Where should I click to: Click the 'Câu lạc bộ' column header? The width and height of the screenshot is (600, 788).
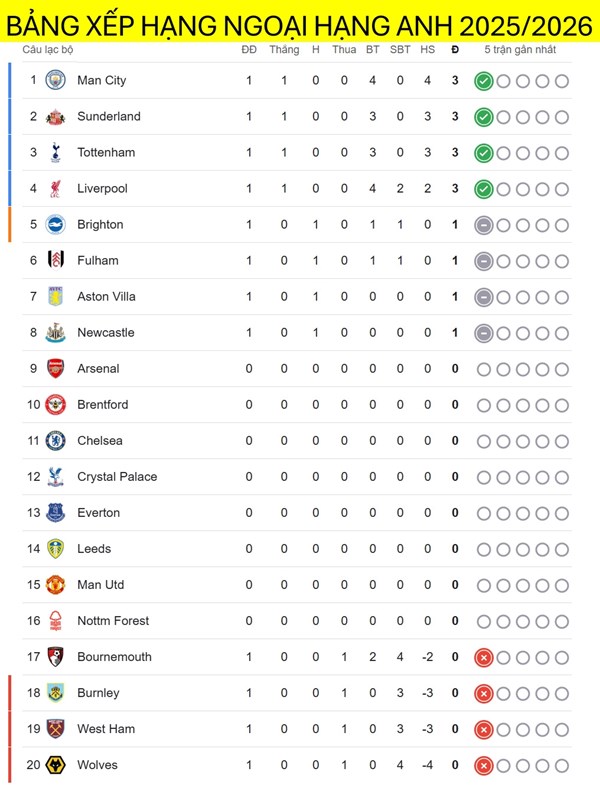(48, 49)
